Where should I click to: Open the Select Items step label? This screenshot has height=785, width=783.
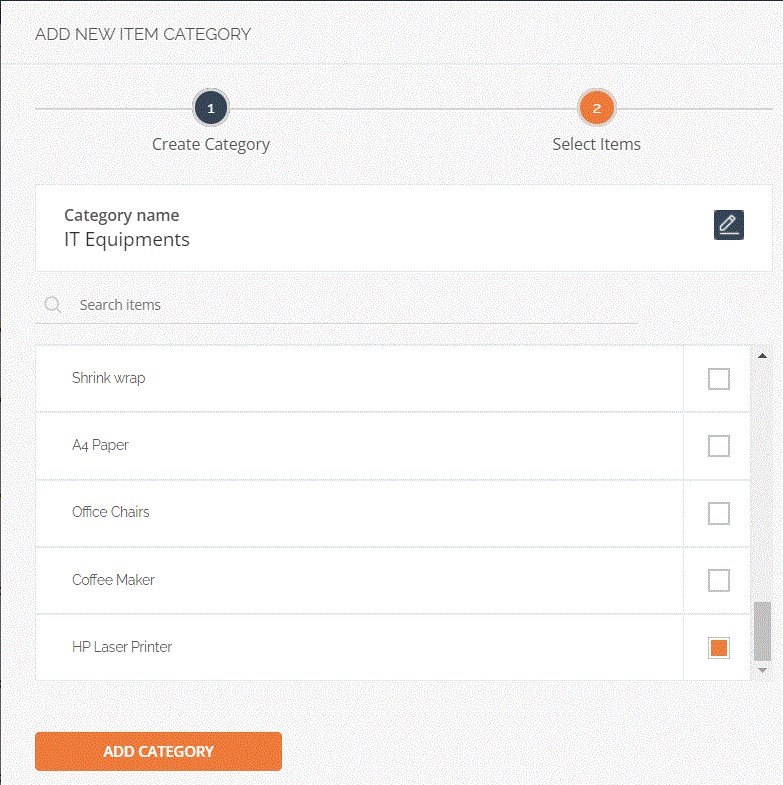coord(597,144)
